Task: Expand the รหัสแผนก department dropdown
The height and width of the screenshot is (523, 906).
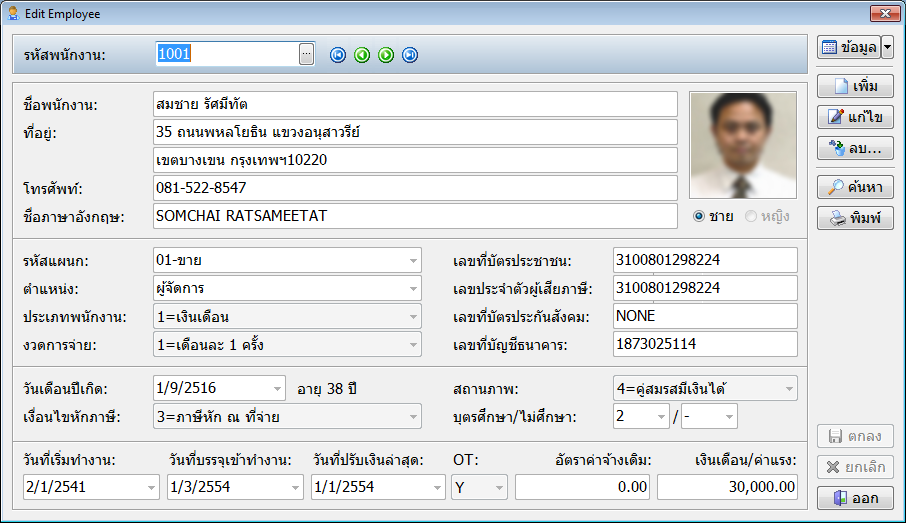Action: tap(413, 262)
